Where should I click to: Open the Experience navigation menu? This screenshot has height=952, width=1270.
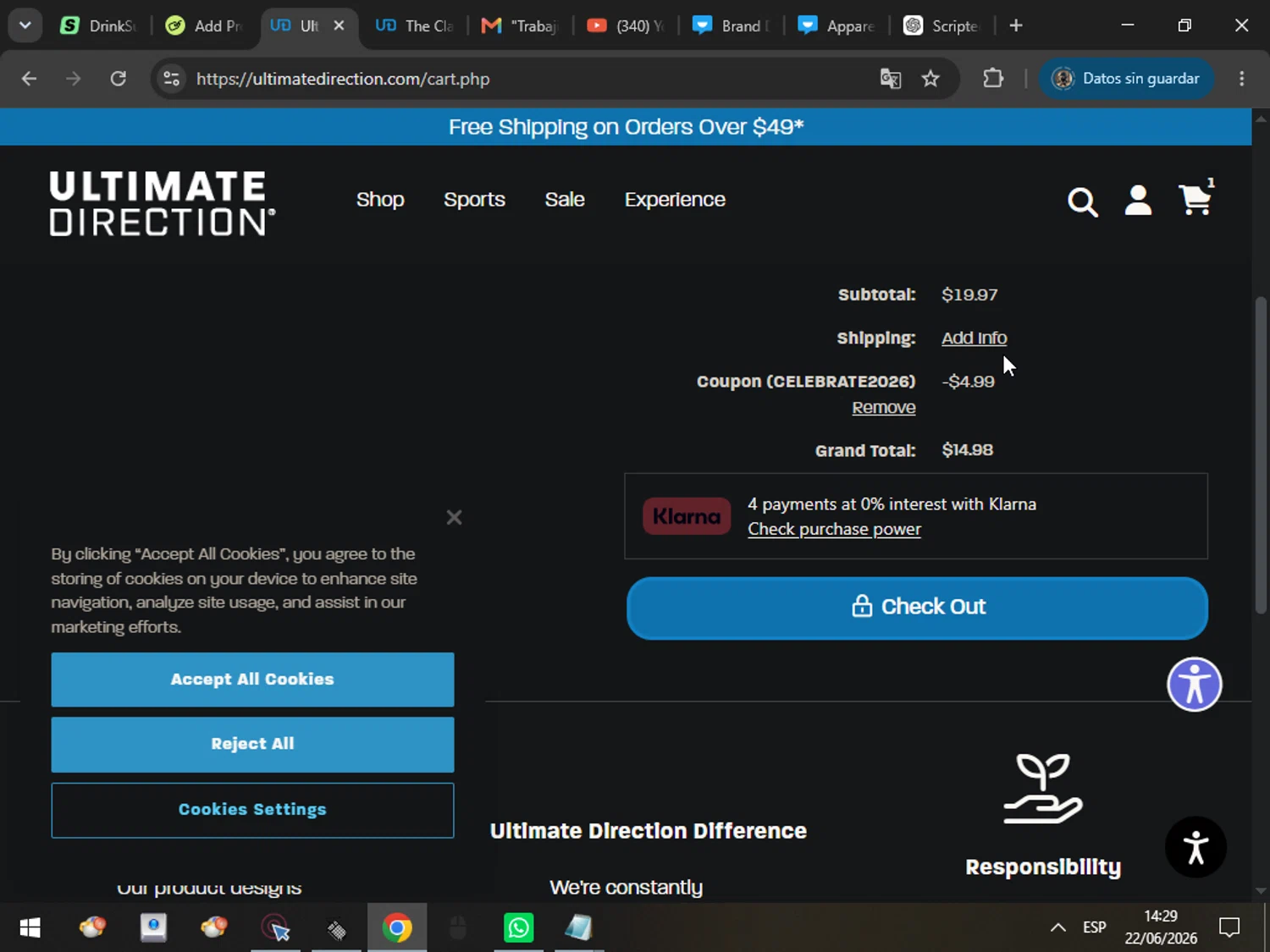click(x=675, y=200)
